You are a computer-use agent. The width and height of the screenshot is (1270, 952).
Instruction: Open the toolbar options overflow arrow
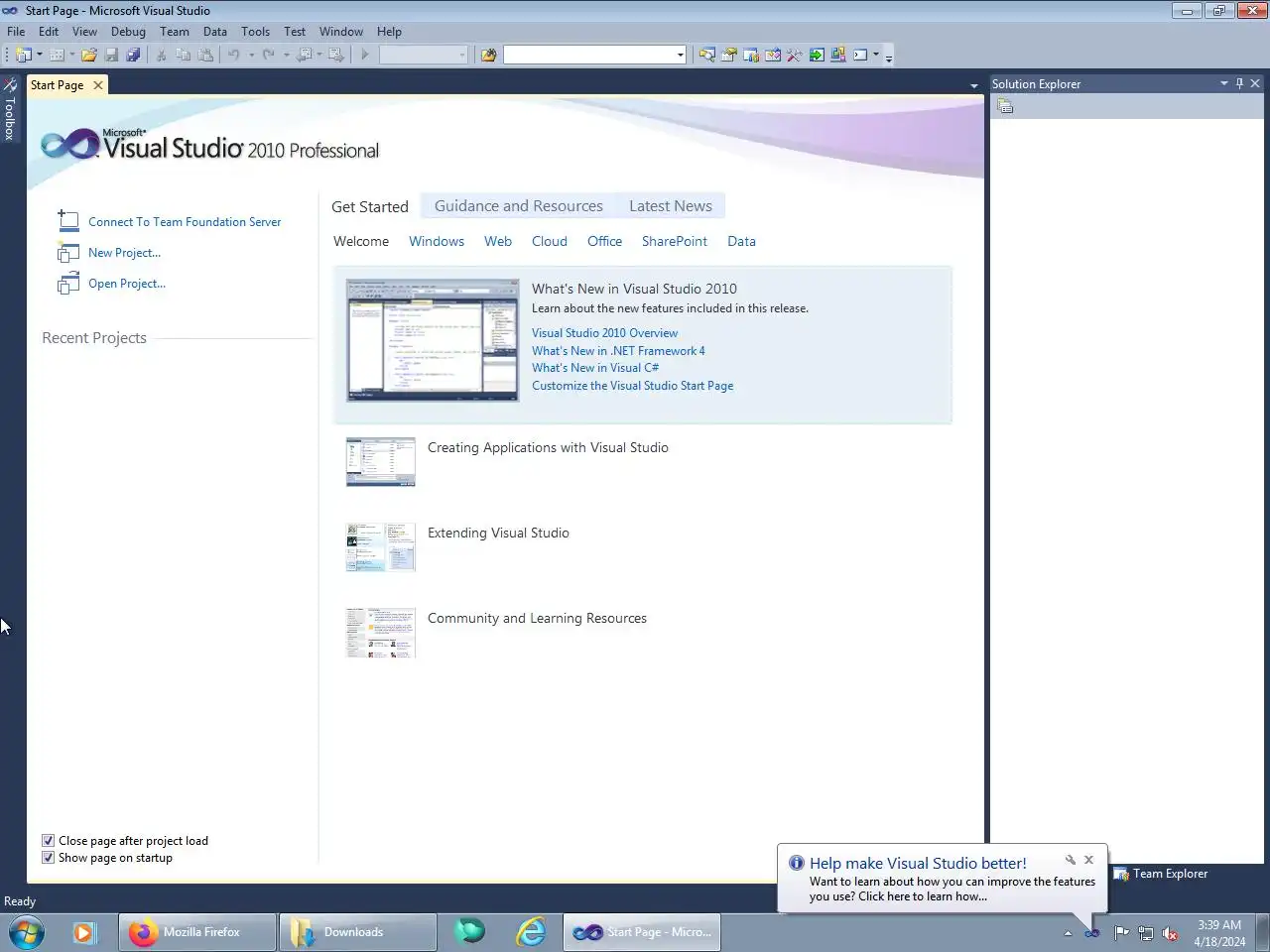888,58
